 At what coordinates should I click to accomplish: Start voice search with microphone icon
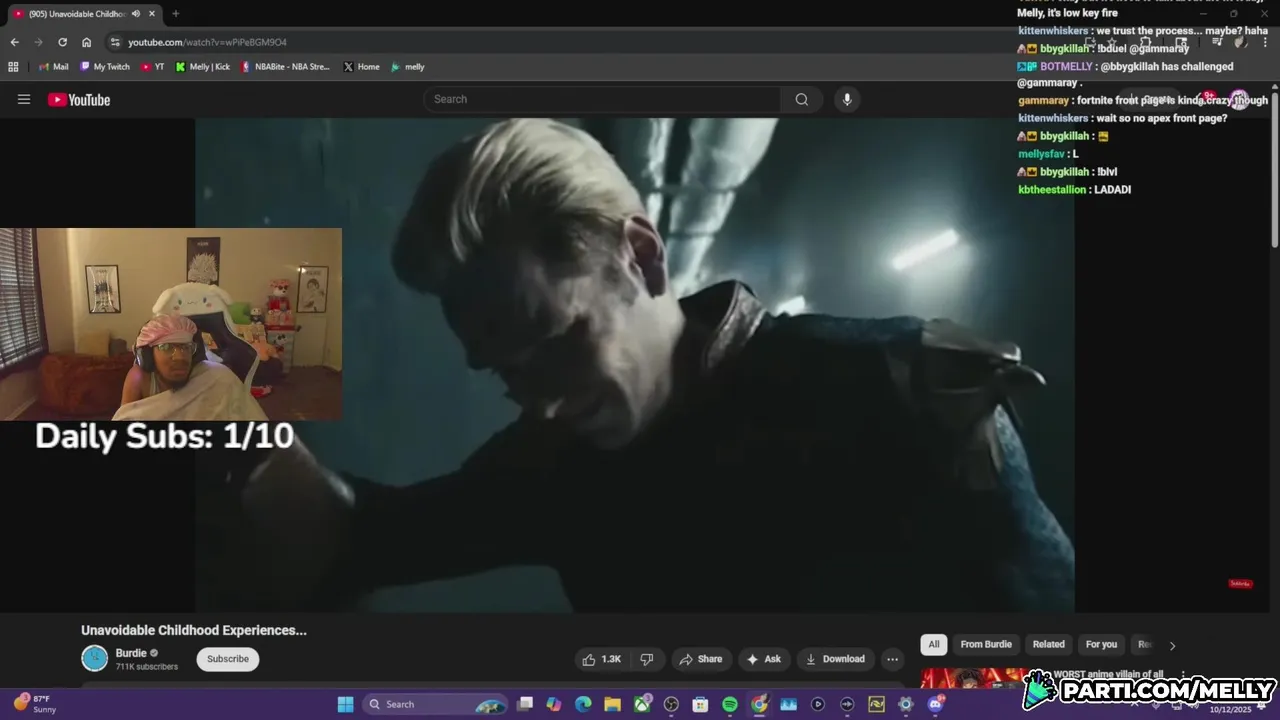(x=847, y=99)
